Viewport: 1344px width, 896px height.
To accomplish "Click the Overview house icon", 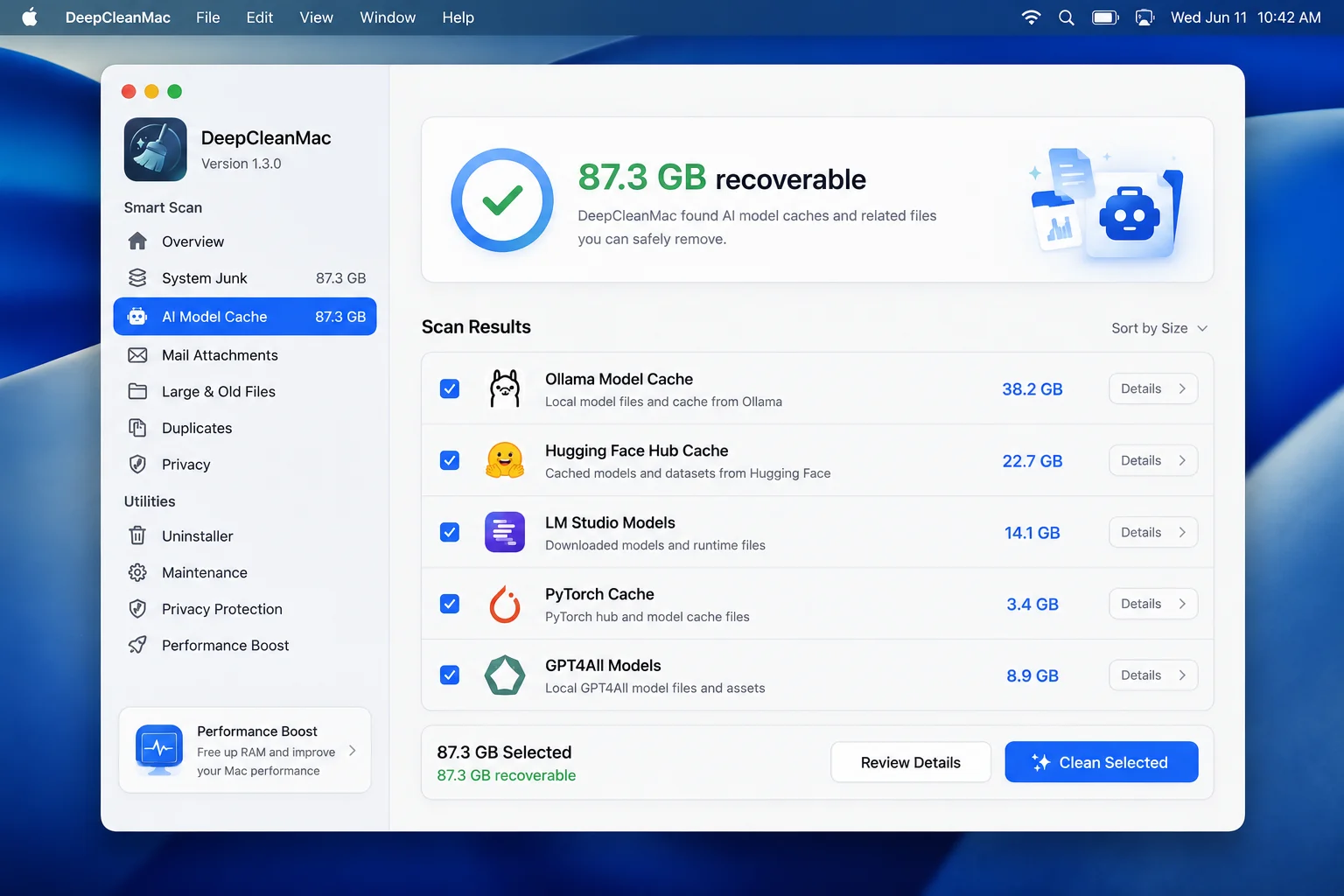I will [137, 241].
